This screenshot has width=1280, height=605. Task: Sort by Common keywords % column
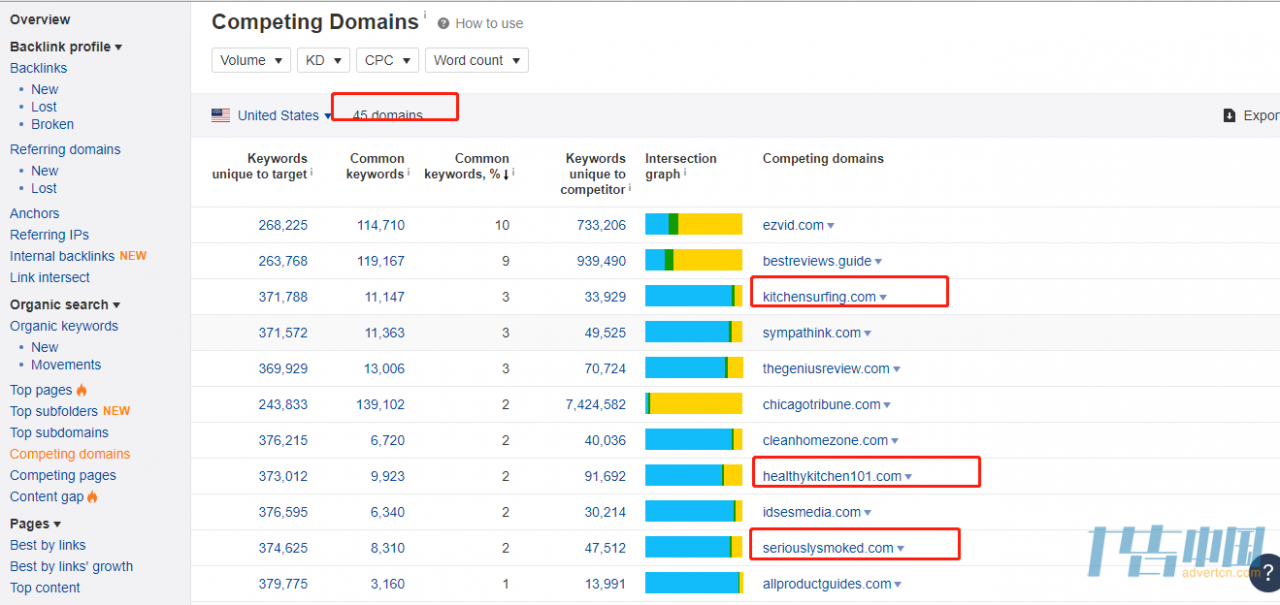(x=467, y=166)
